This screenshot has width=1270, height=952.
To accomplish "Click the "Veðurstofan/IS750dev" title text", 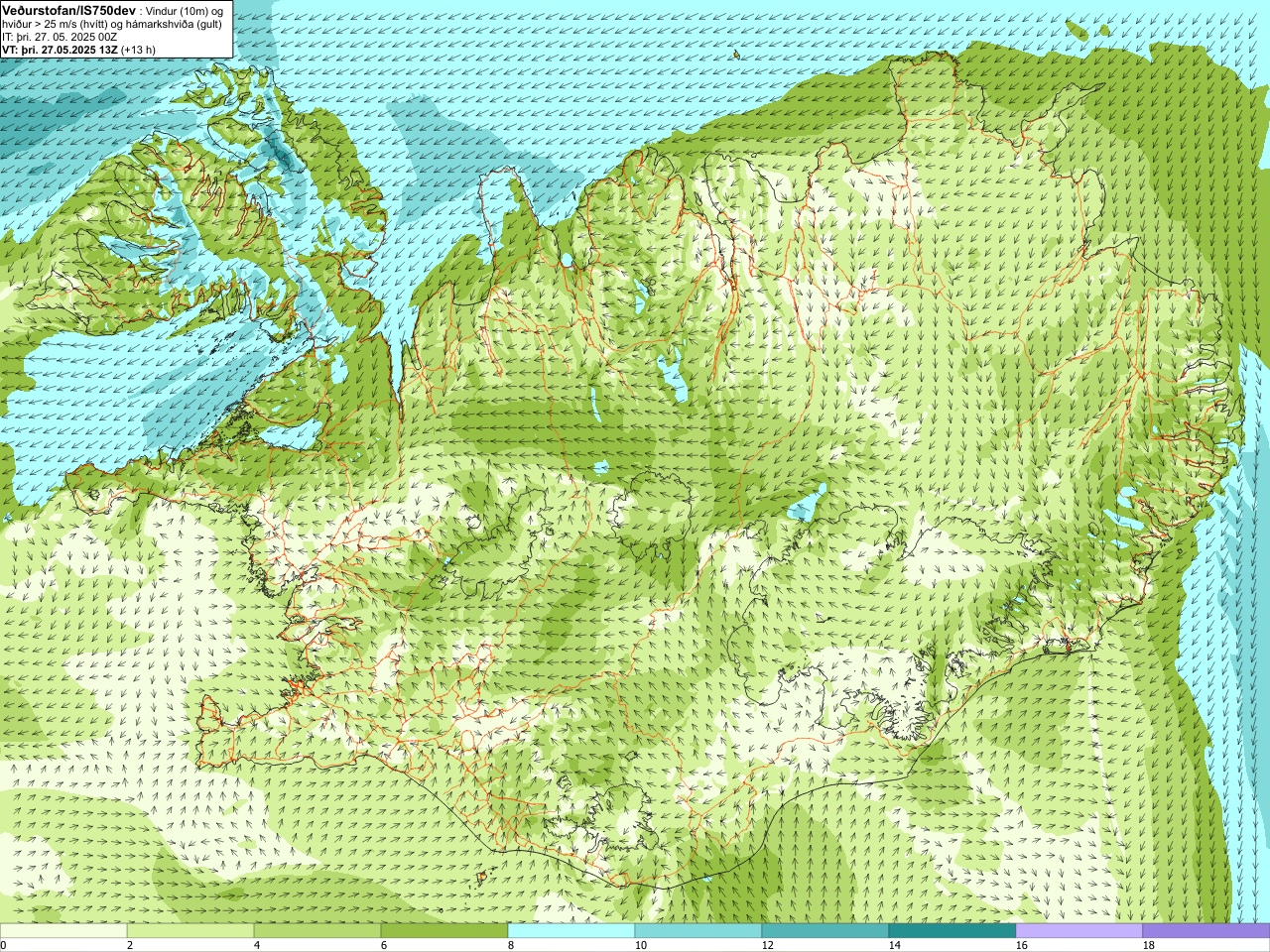I will click(x=68, y=9).
